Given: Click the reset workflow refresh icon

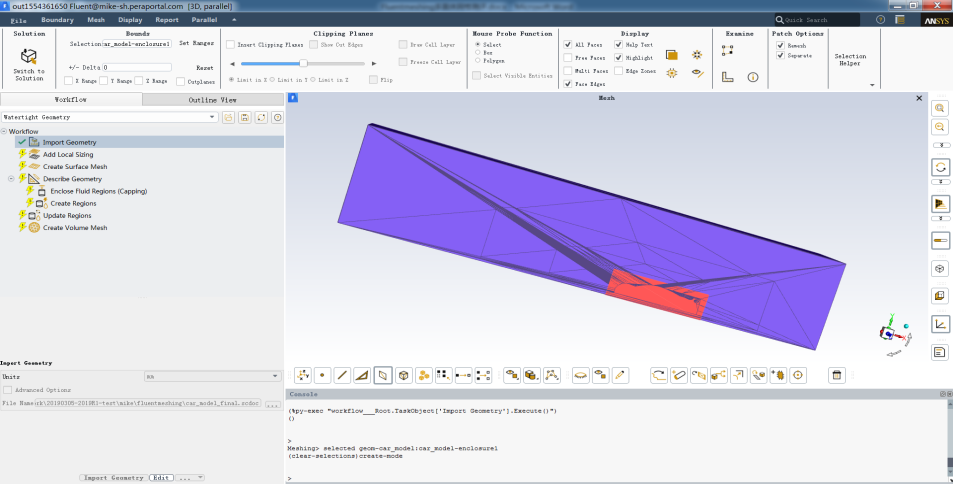Looking at the screenshot, I should point(261,117).
